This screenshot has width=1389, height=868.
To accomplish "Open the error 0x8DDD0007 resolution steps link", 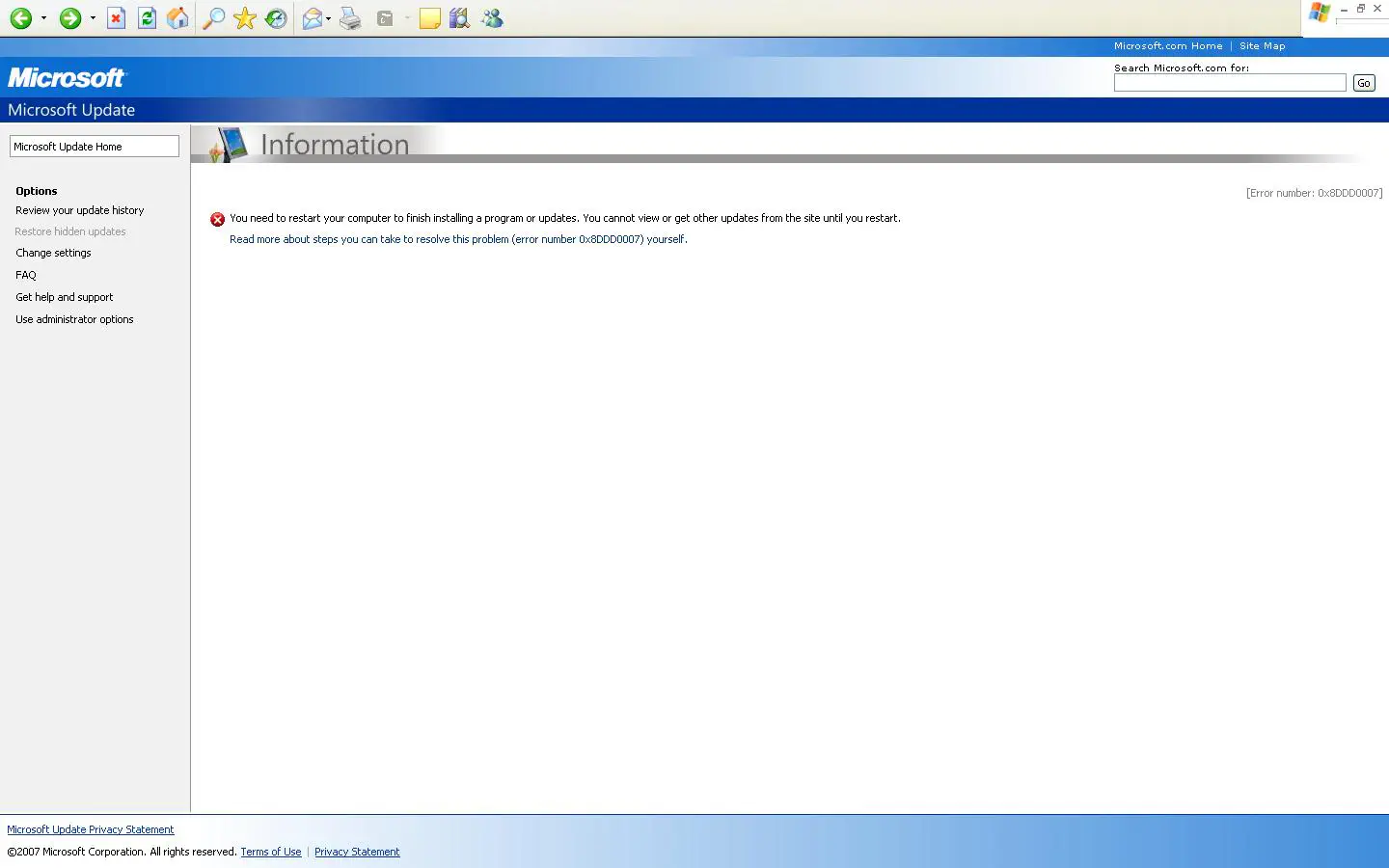I will click(x=458, y=239).
